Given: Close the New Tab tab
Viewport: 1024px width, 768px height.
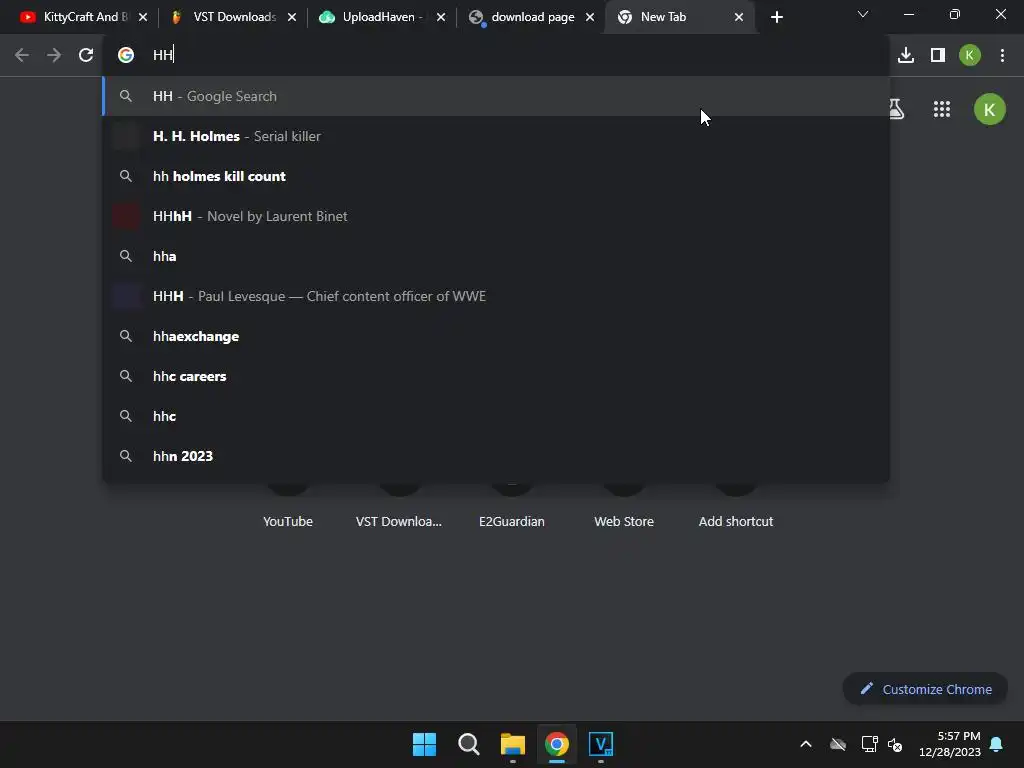Looking at the screenshot, I should click(739, 17).
